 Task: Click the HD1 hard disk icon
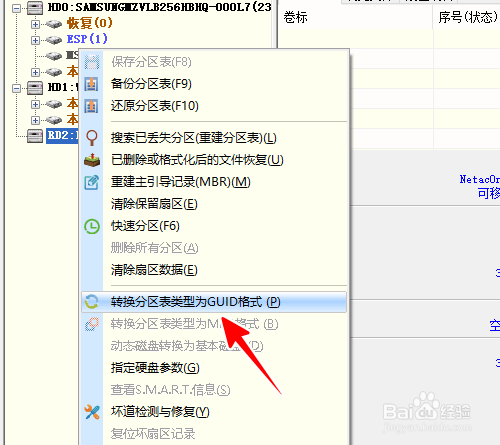tap(35, 88)
